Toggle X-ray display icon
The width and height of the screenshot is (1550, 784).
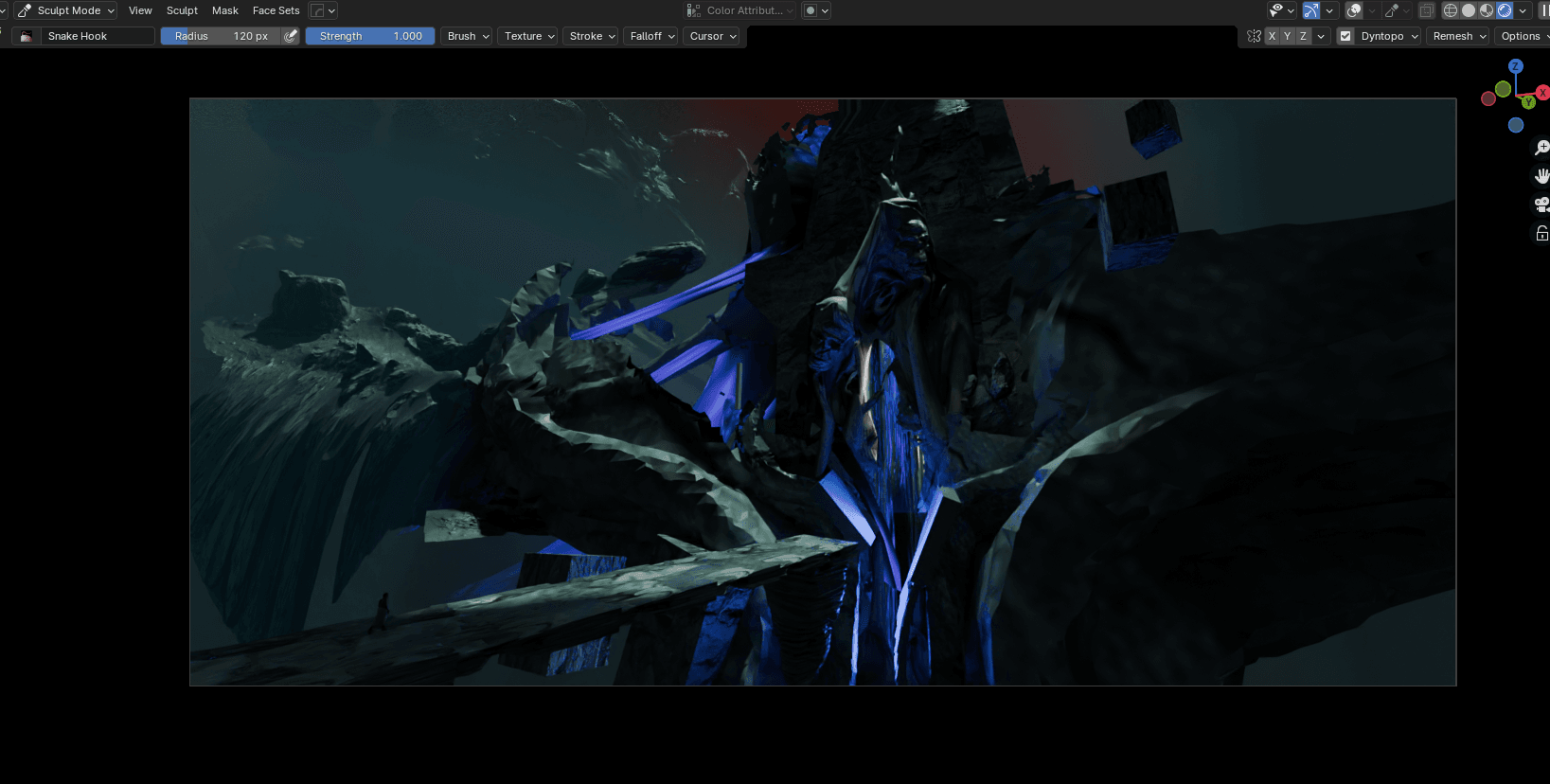(x=1426, y=10)
